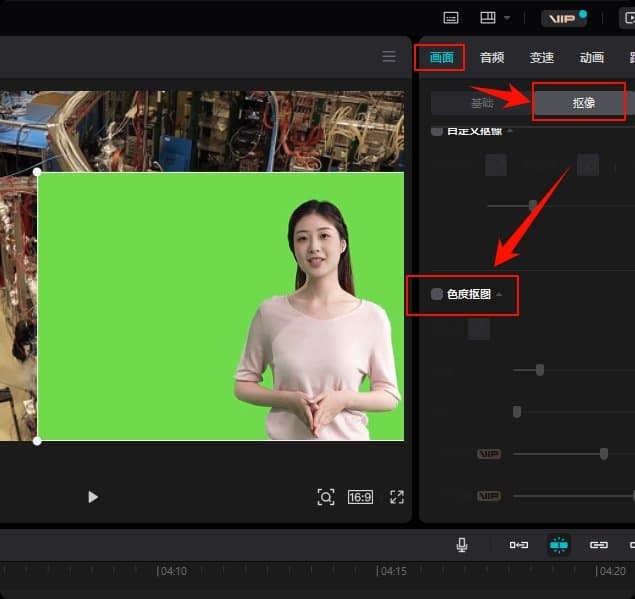Screen dimensions: 635x599
Task: Enter fullscreen preview mode
Action: [x=397, y=497]
